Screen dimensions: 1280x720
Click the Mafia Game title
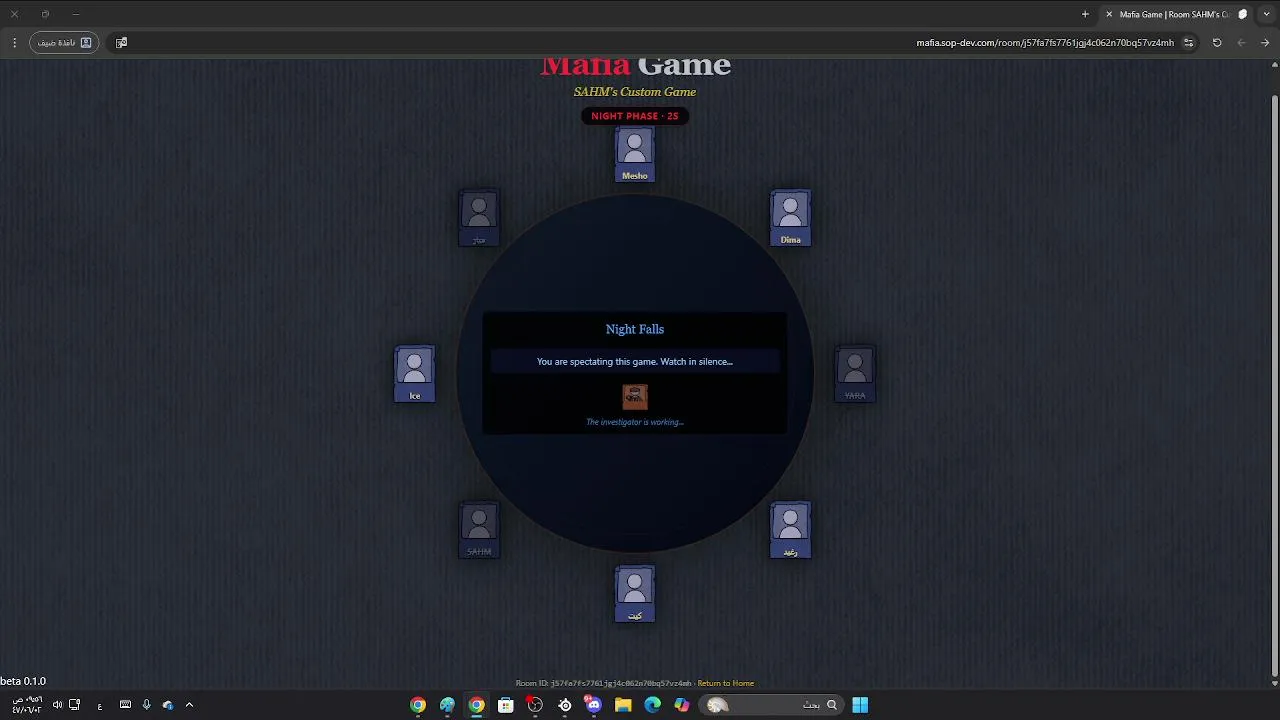[x=635, y=66]
